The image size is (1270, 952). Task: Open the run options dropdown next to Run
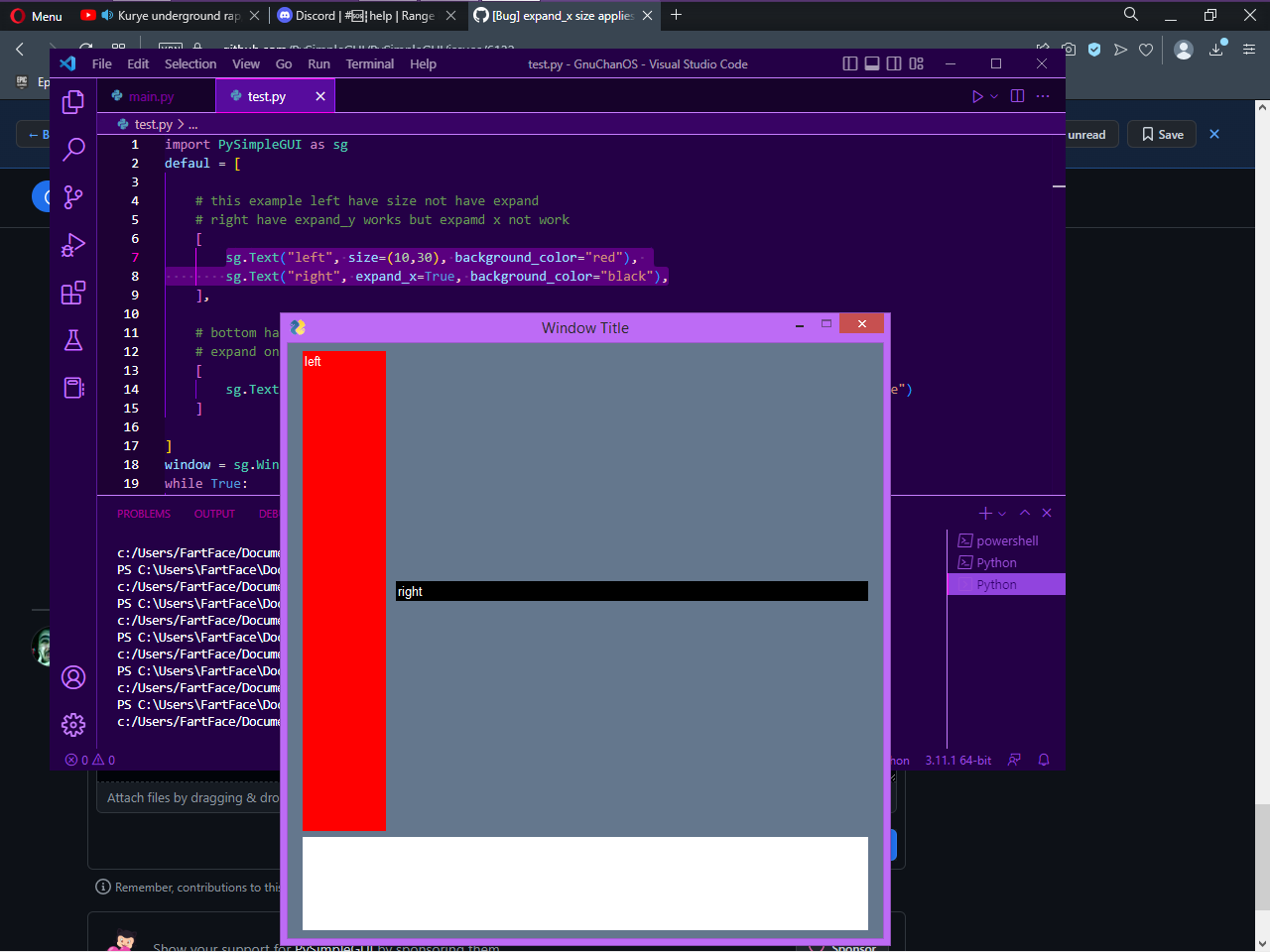click(x=992, y=95)
